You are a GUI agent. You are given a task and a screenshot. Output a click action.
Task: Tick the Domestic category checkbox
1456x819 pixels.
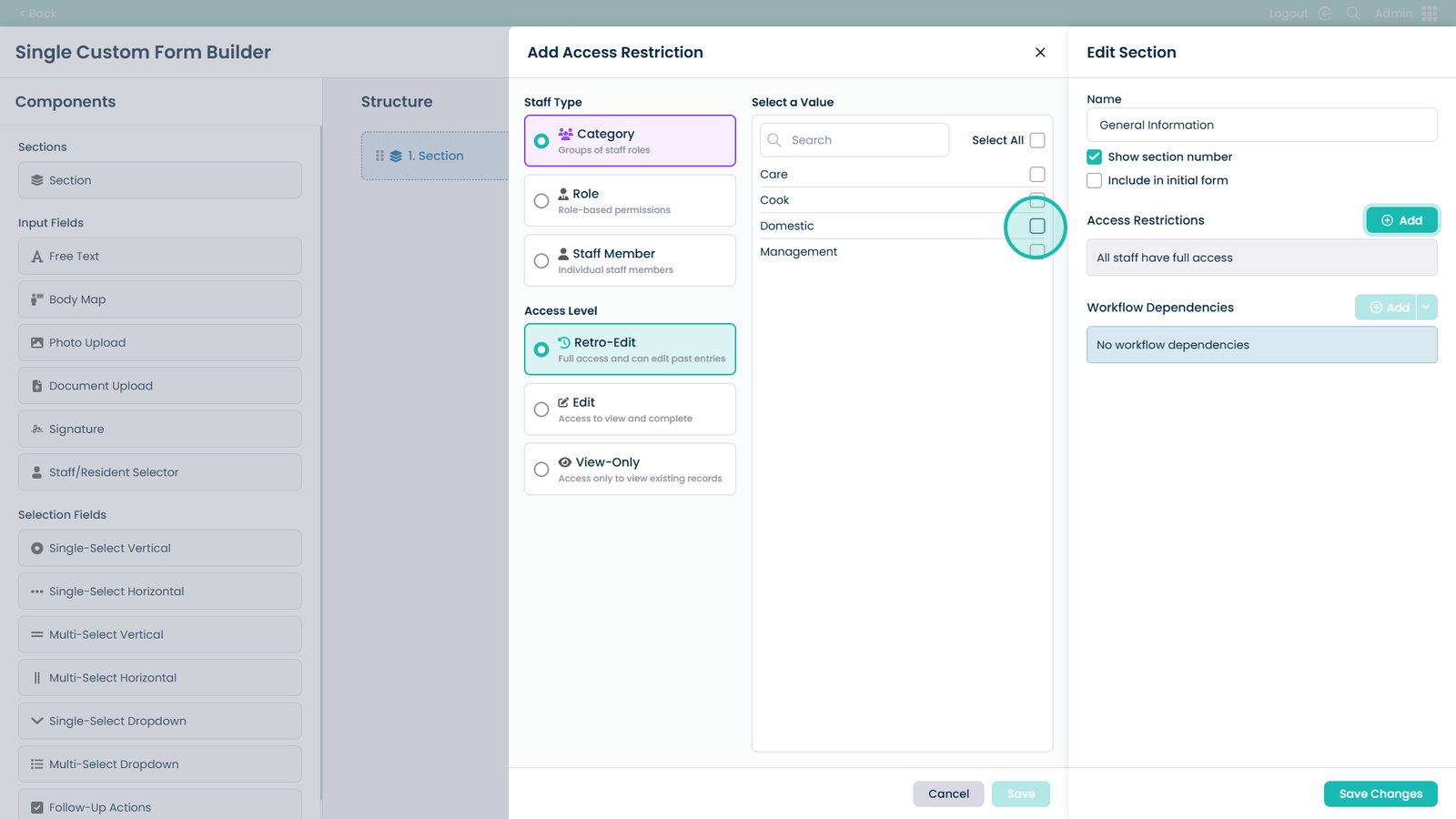click(x=1036, y=226)
